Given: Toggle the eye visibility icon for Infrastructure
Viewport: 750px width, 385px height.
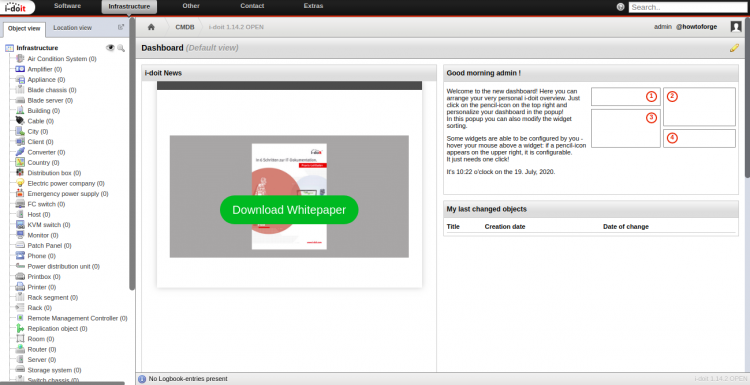Looking at the screenshot, I should tap(110, 48).
